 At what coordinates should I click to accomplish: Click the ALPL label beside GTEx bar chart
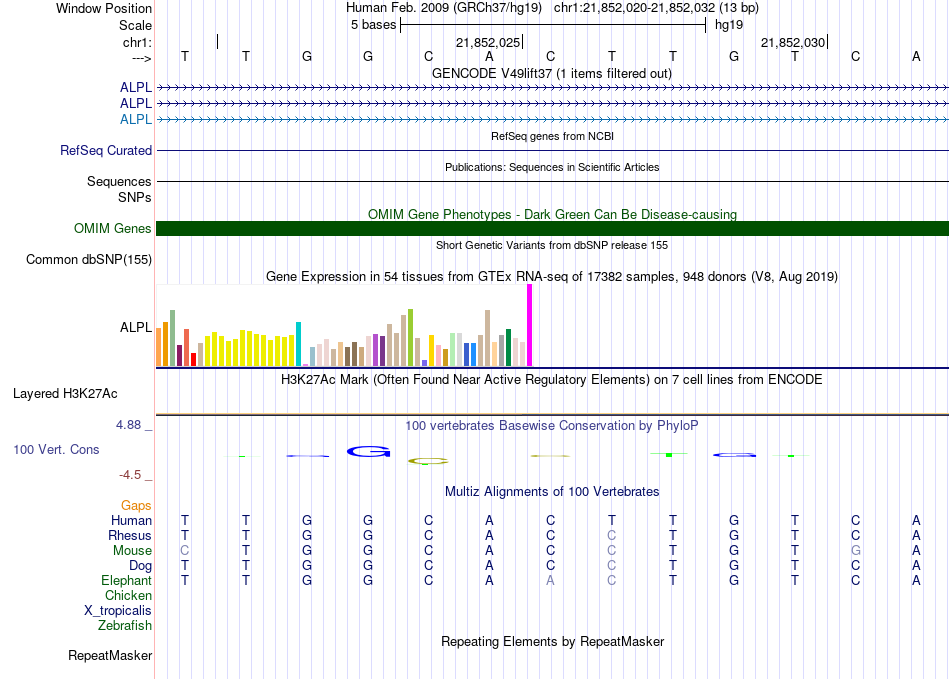136,327
